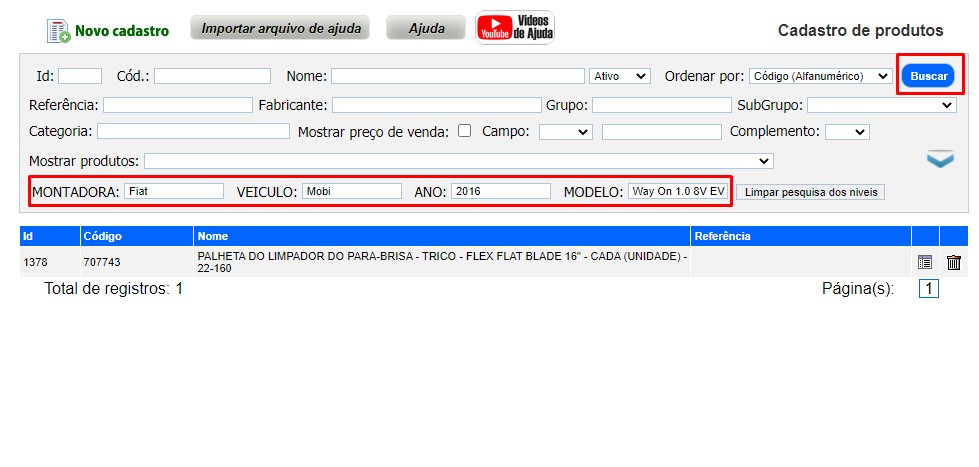979x467 pixels.
Task: Click the Categoria input field
Action: click(194, 132)
